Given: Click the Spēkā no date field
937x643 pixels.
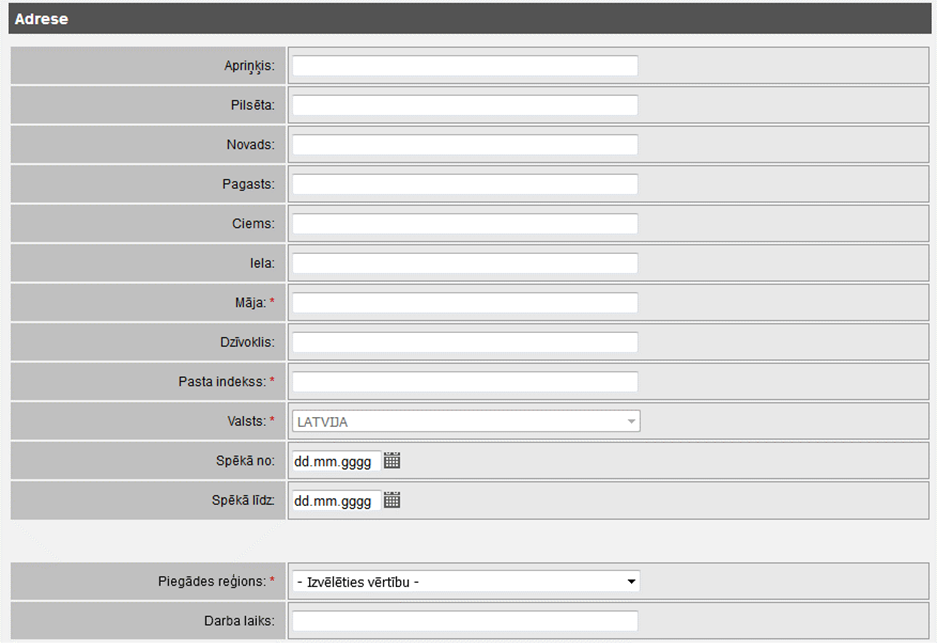Looking at the screenshot, I should (335, 461).
